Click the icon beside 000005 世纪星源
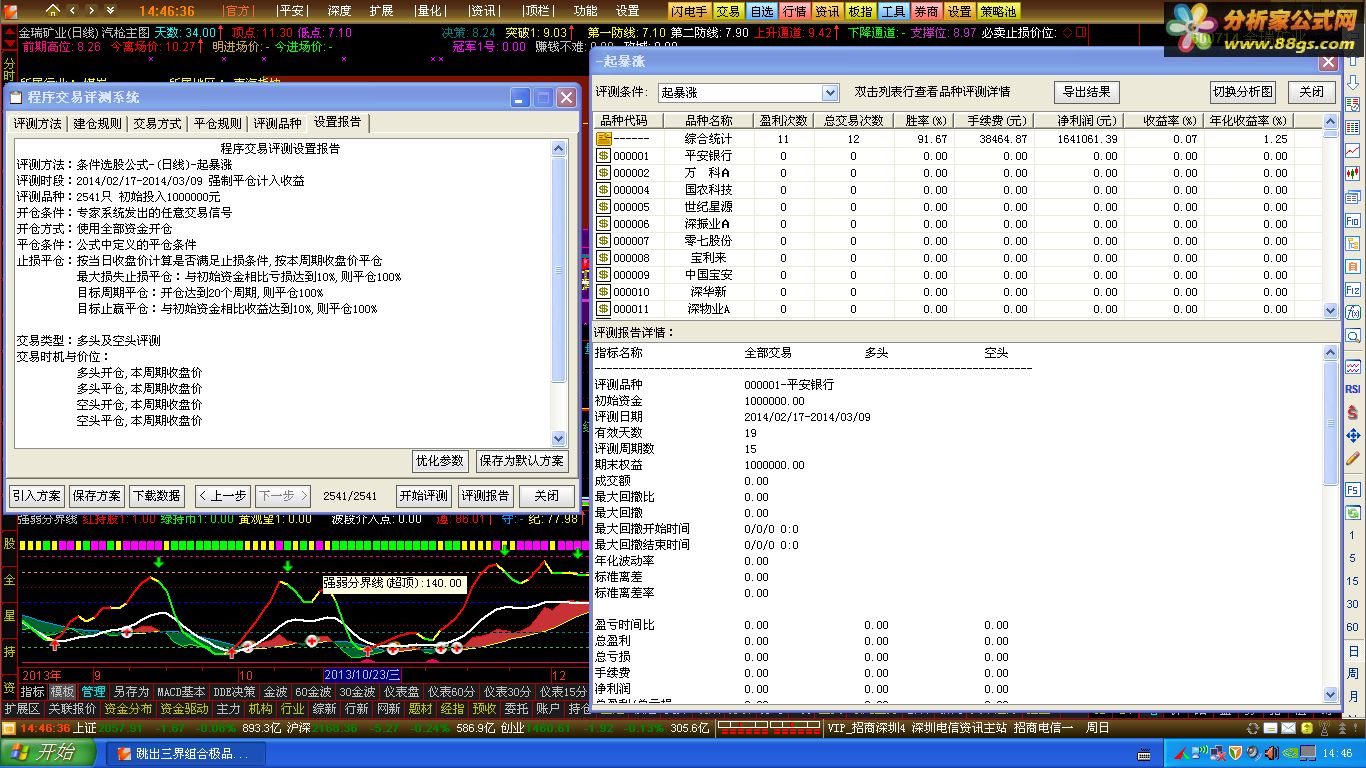This screenshot has width=1366, height=768. pyautogui.click(x=604, y=207)
